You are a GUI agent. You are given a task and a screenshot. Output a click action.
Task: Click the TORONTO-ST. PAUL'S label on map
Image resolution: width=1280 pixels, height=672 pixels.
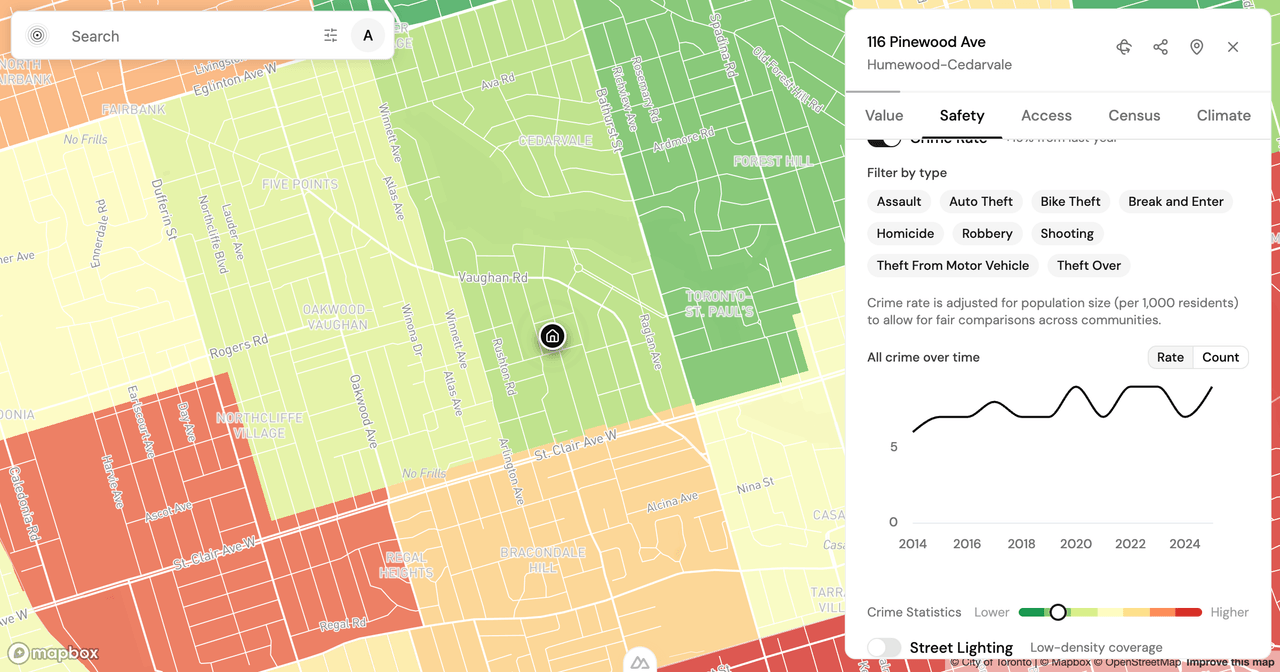[x=717, y=304]
